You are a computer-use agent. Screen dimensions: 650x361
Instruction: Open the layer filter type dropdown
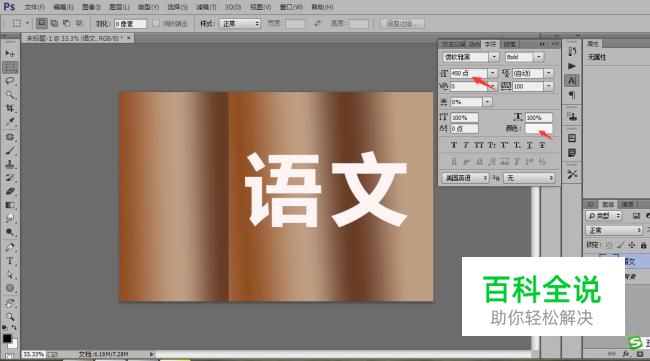tap(604, 216)
